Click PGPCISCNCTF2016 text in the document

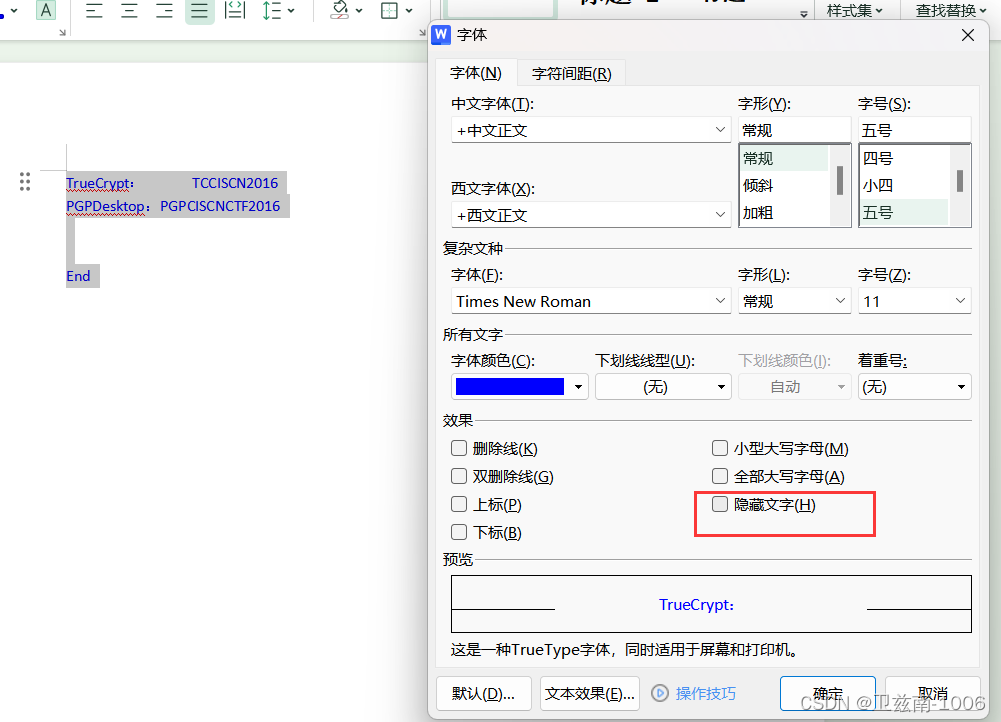click(220, 206)
